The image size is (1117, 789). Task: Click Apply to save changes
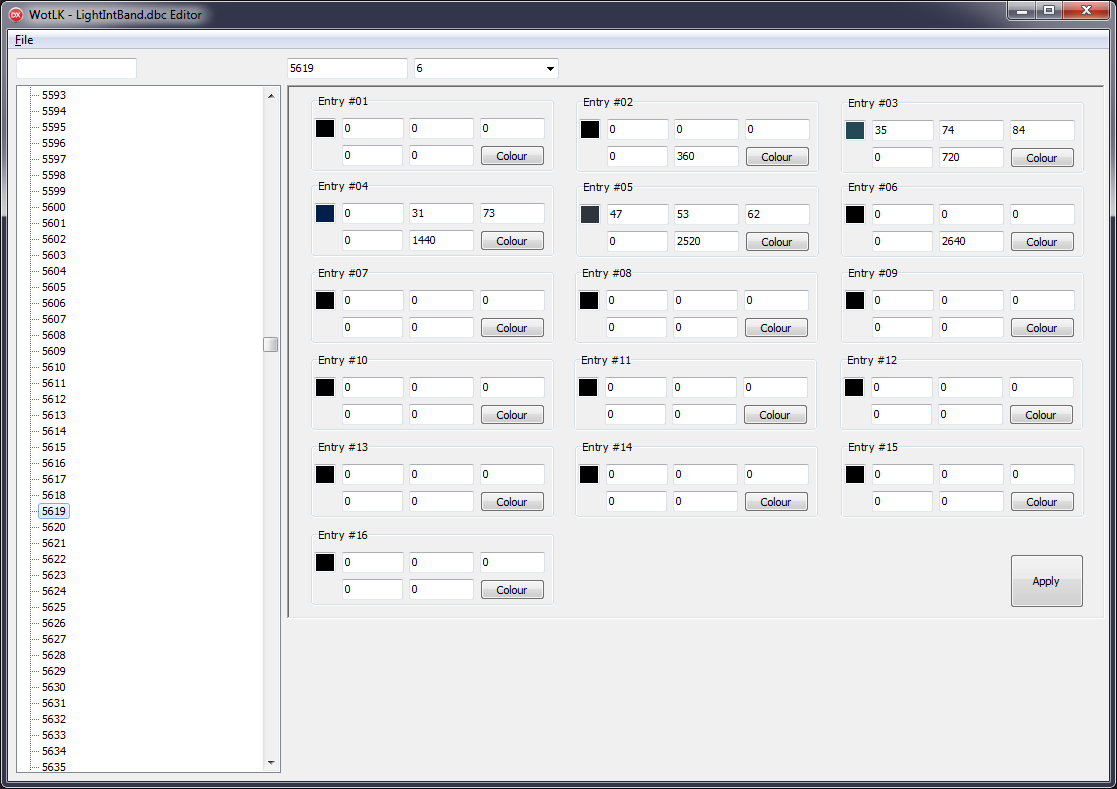(1046, 581)
